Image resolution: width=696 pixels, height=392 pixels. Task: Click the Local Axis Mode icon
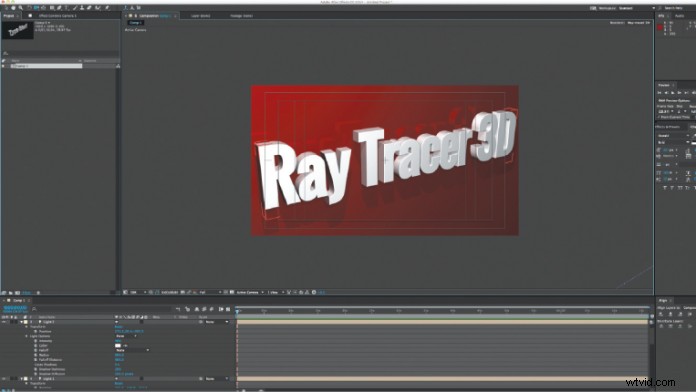126,8
